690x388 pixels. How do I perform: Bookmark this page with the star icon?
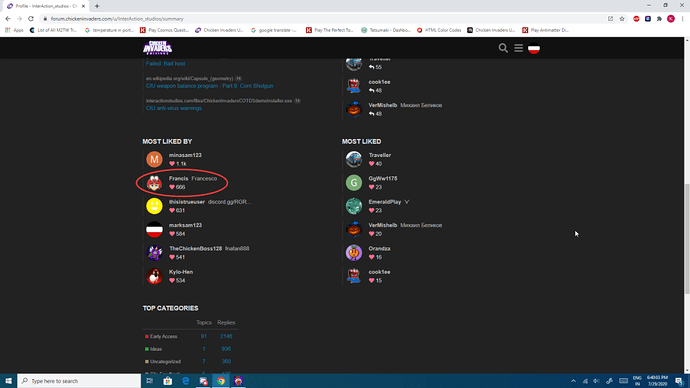coord(622,19)
